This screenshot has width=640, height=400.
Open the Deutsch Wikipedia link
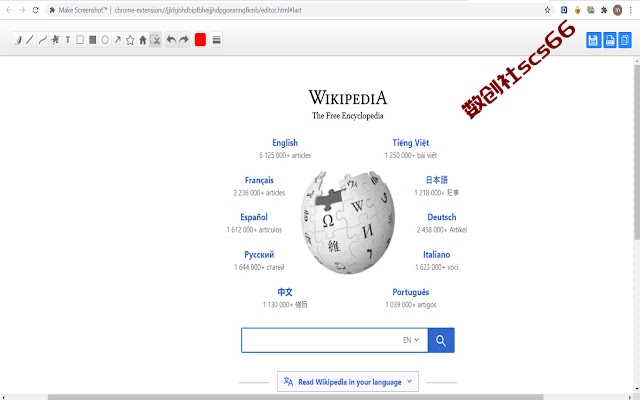442,217
